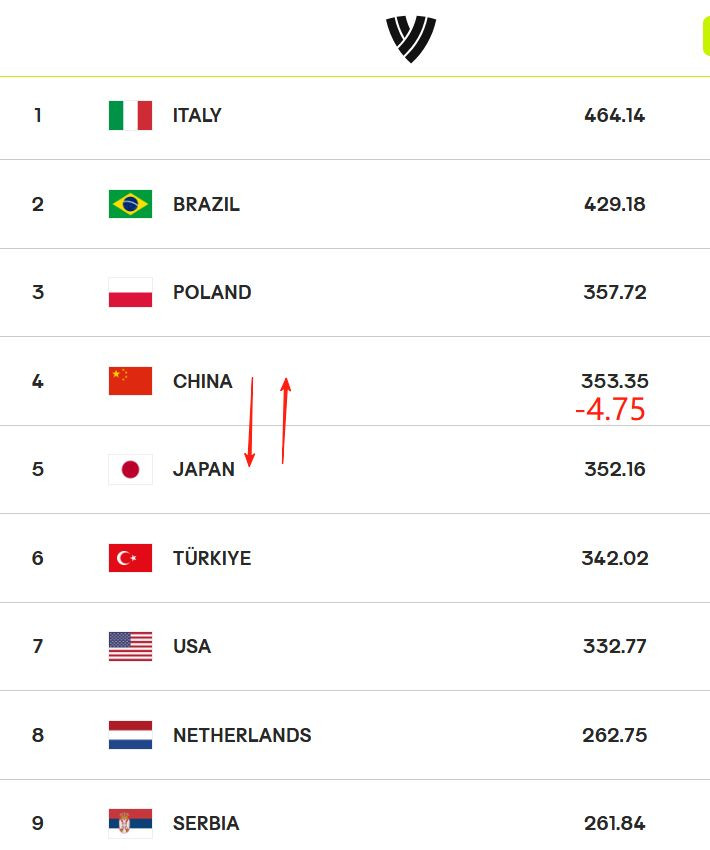Click China's score 353.35
Viewport: 710px width, 850px height.
point(615,381)
